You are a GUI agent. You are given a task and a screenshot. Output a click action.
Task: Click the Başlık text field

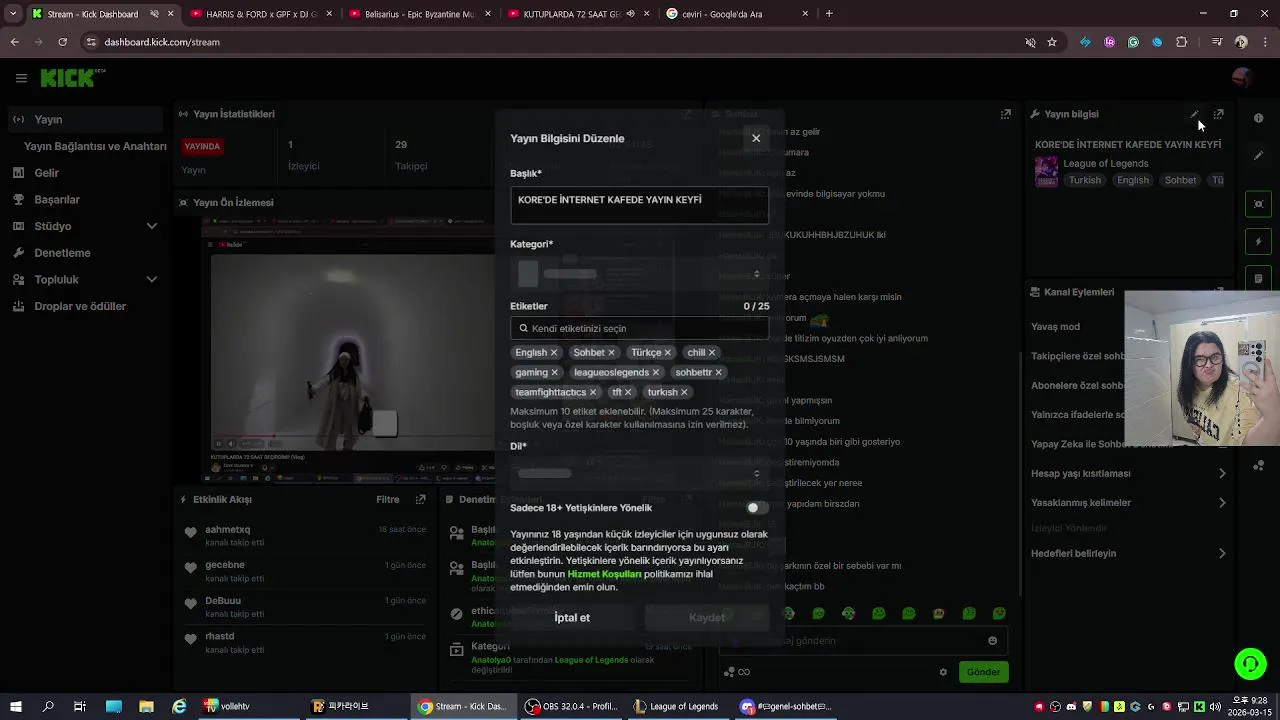pyautogui.click(x=639, y=205)
